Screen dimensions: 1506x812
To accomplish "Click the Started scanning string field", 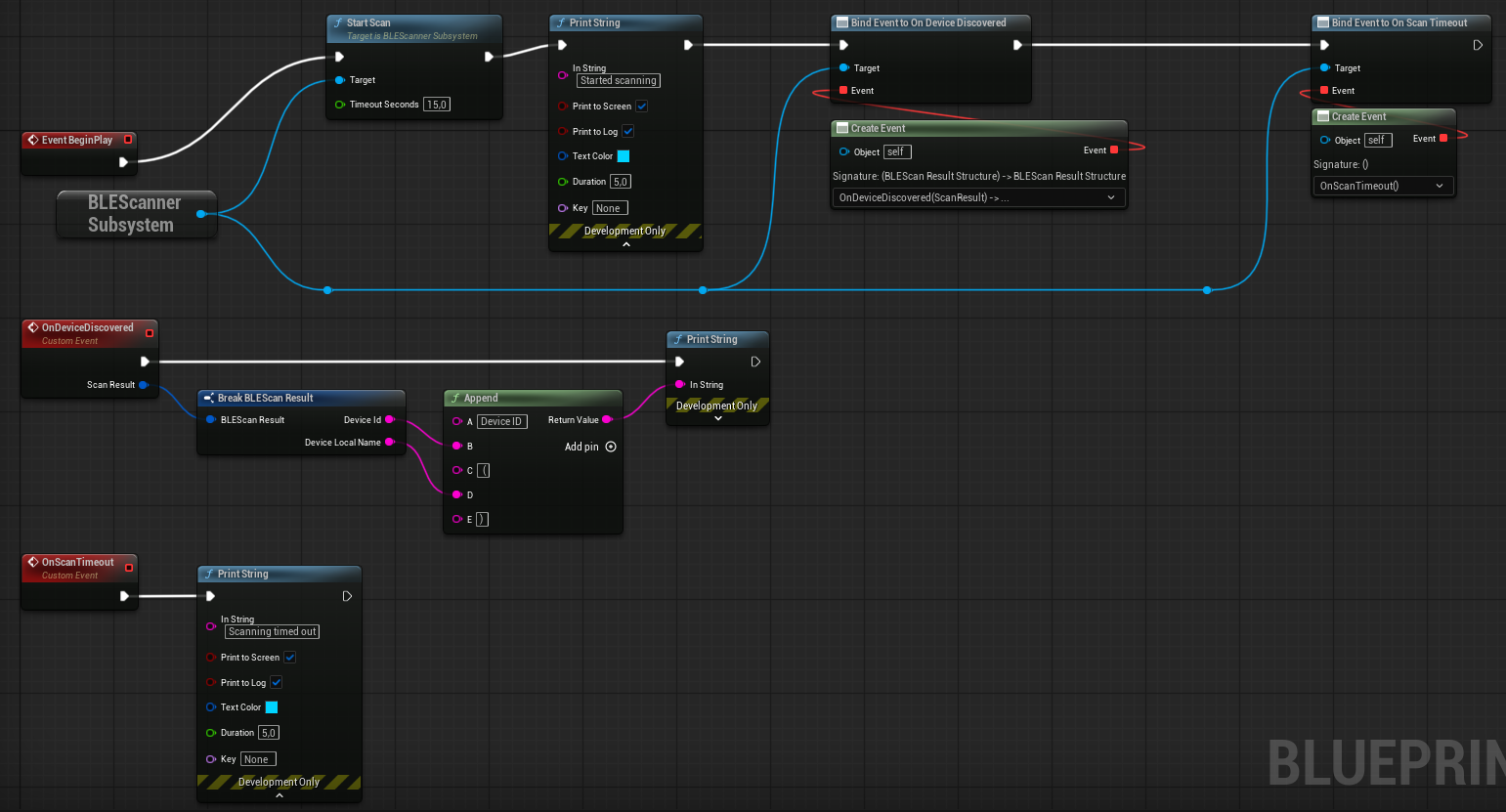I will (619, 81).
